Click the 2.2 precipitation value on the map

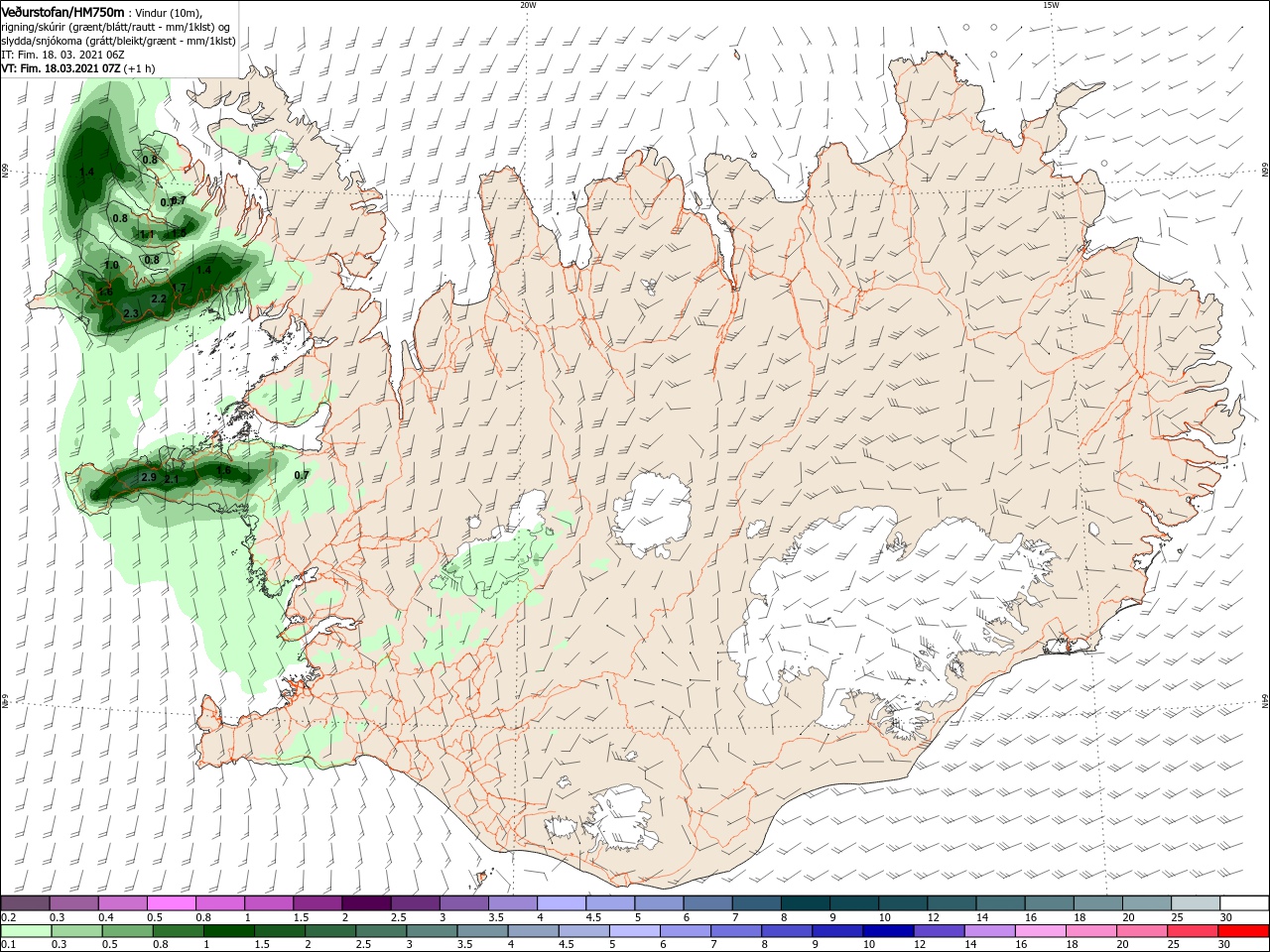tap(159, 298)
